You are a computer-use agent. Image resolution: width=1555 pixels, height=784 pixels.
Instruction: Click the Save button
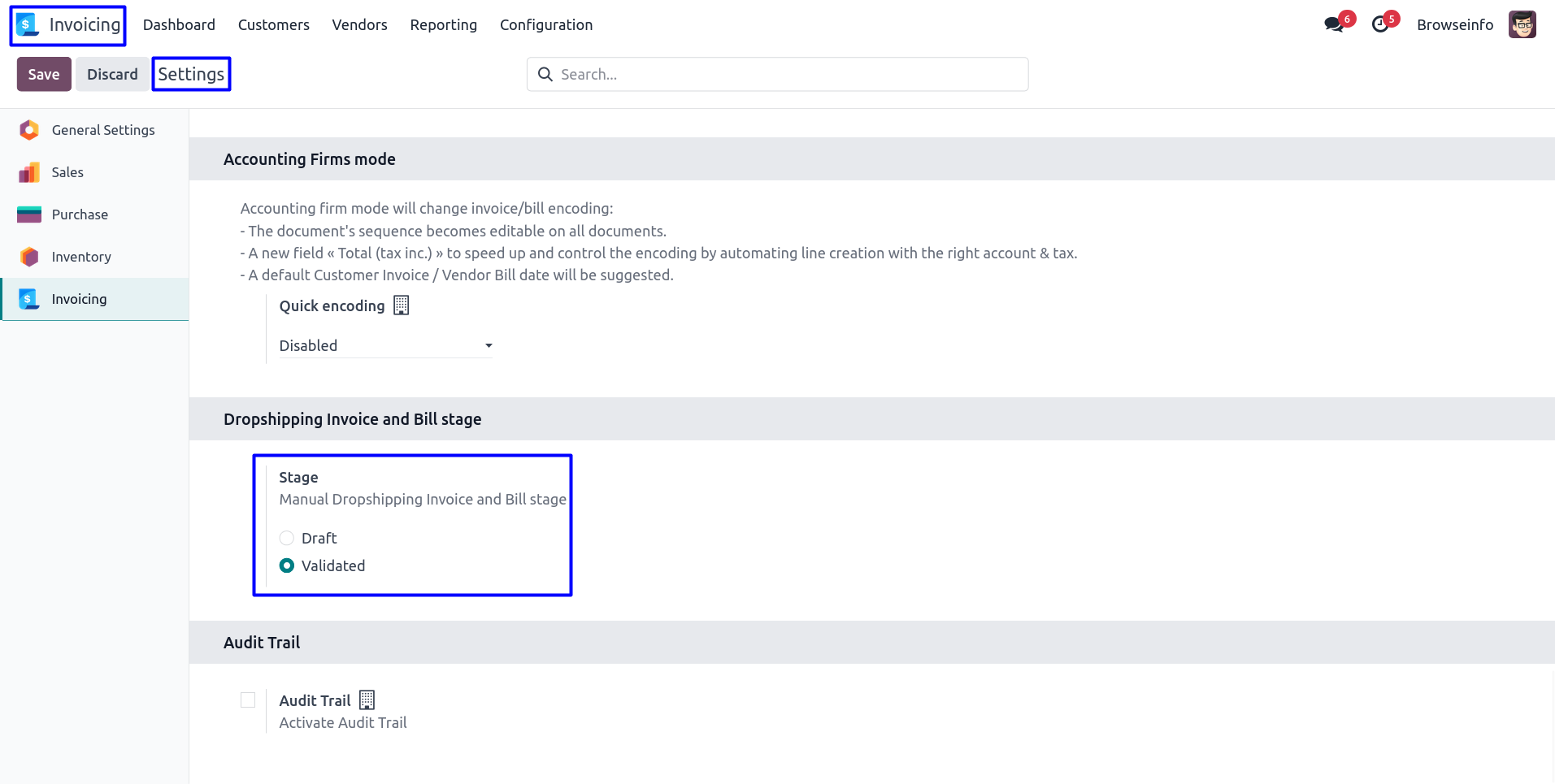click(44, 75)
